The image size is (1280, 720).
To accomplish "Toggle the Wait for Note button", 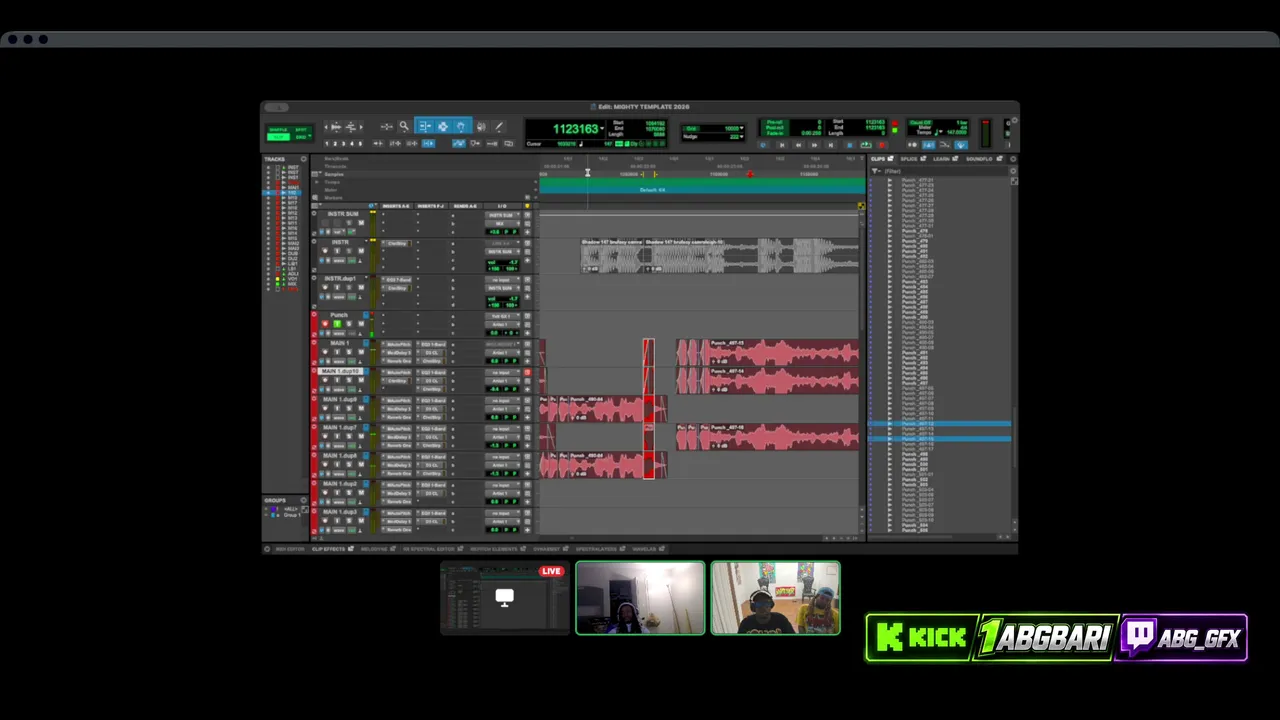I will (x=912, y=145).
